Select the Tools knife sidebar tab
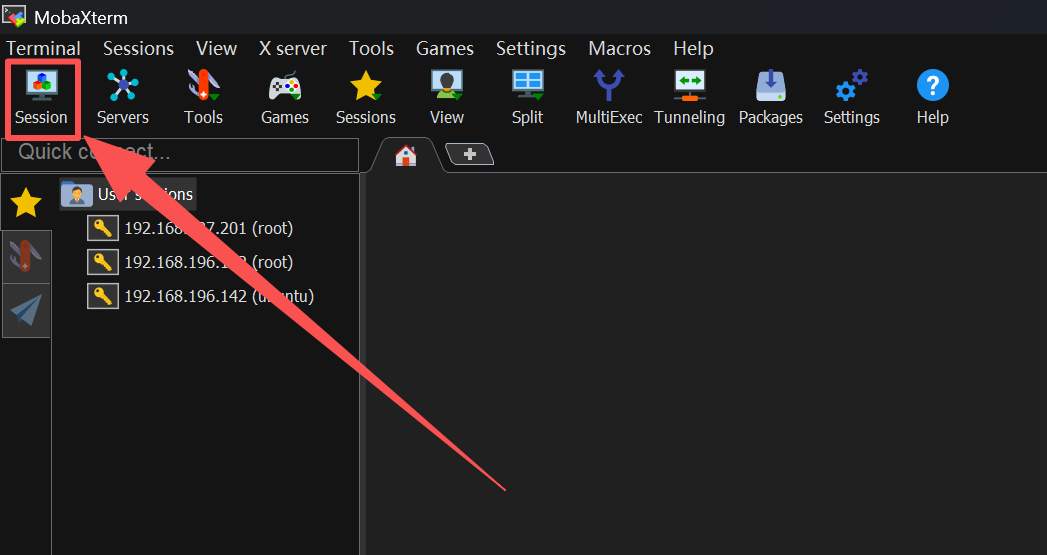The height and width of the screenshot is (555, 1047). pos(26,257)
